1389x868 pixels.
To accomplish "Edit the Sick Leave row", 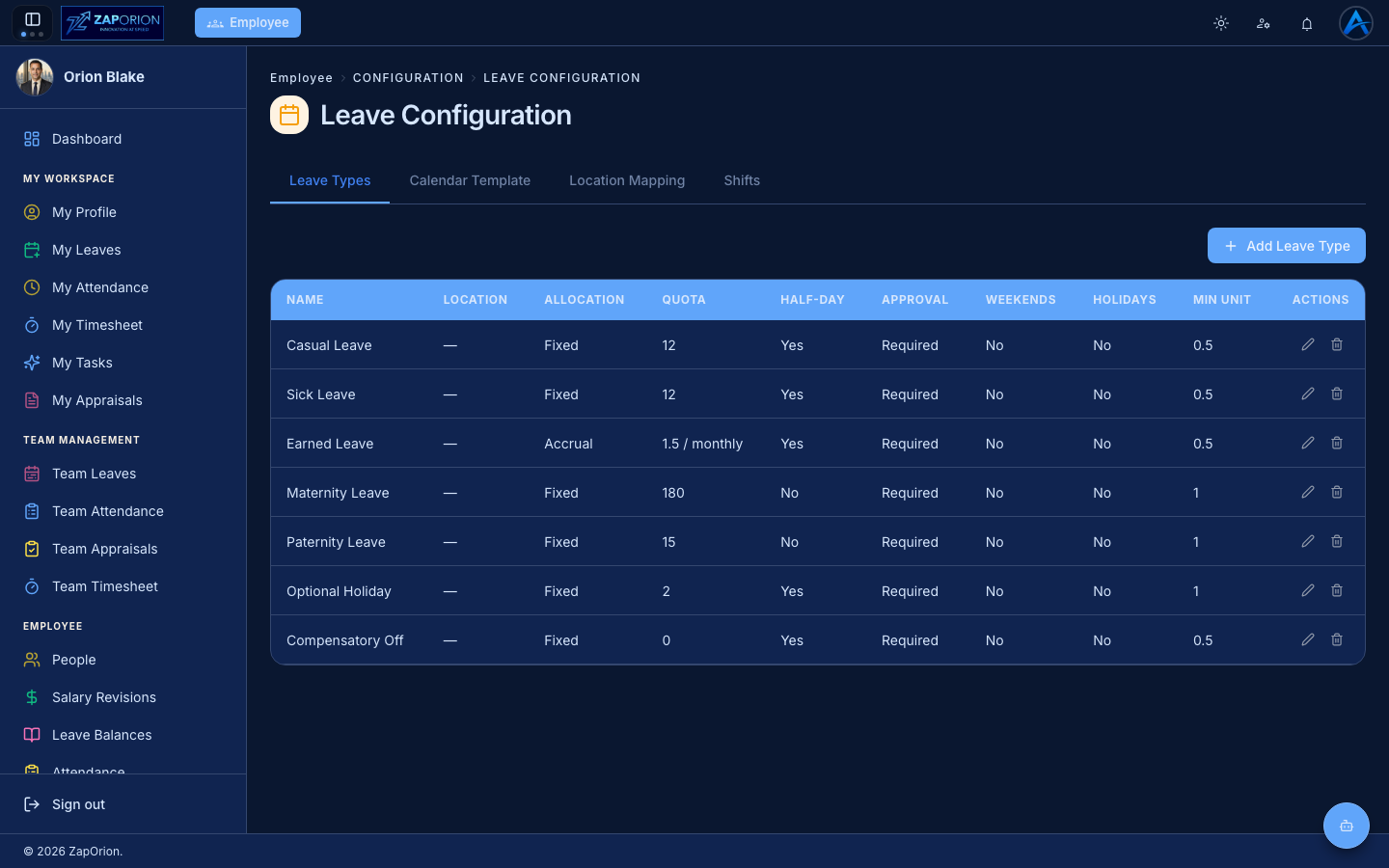I will [1308, 393].
